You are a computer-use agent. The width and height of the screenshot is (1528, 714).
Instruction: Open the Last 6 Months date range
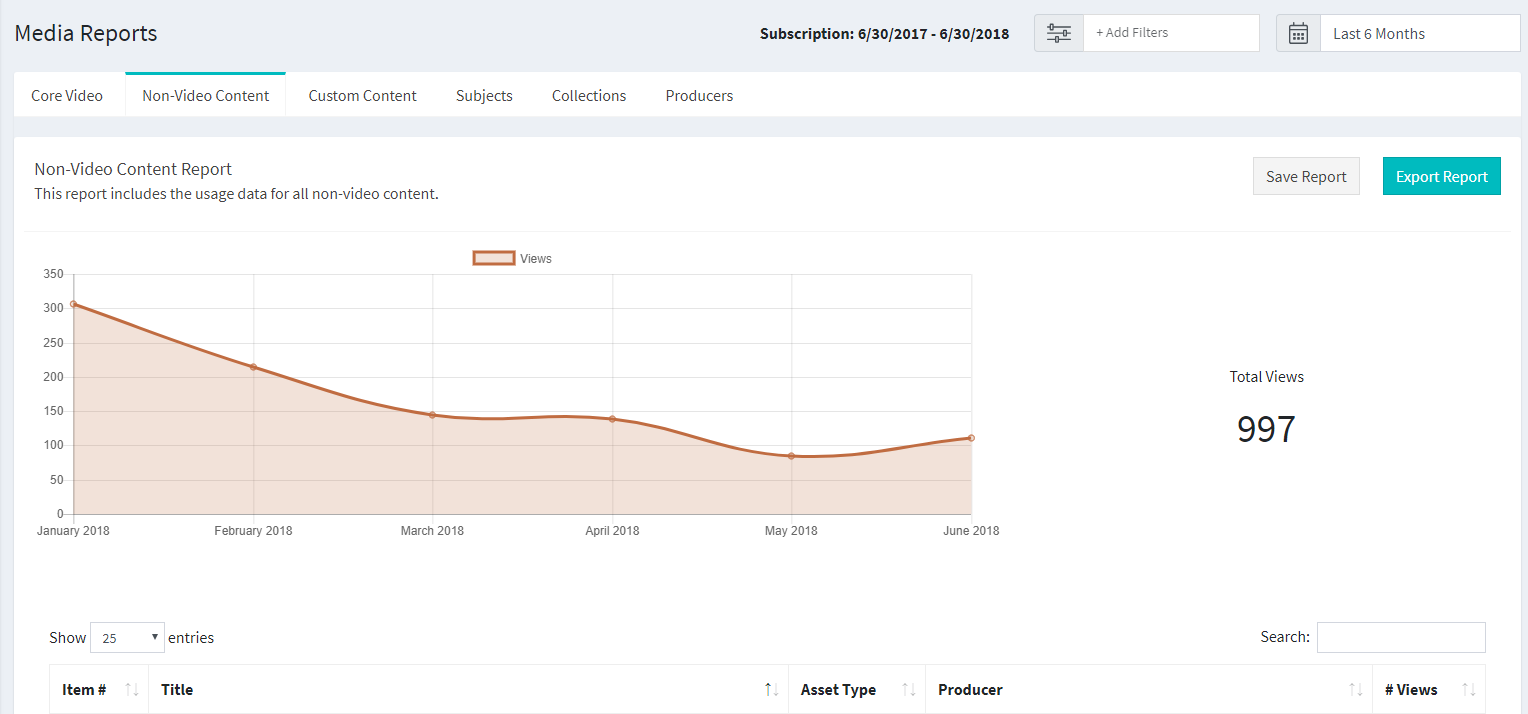[1420, 33]
